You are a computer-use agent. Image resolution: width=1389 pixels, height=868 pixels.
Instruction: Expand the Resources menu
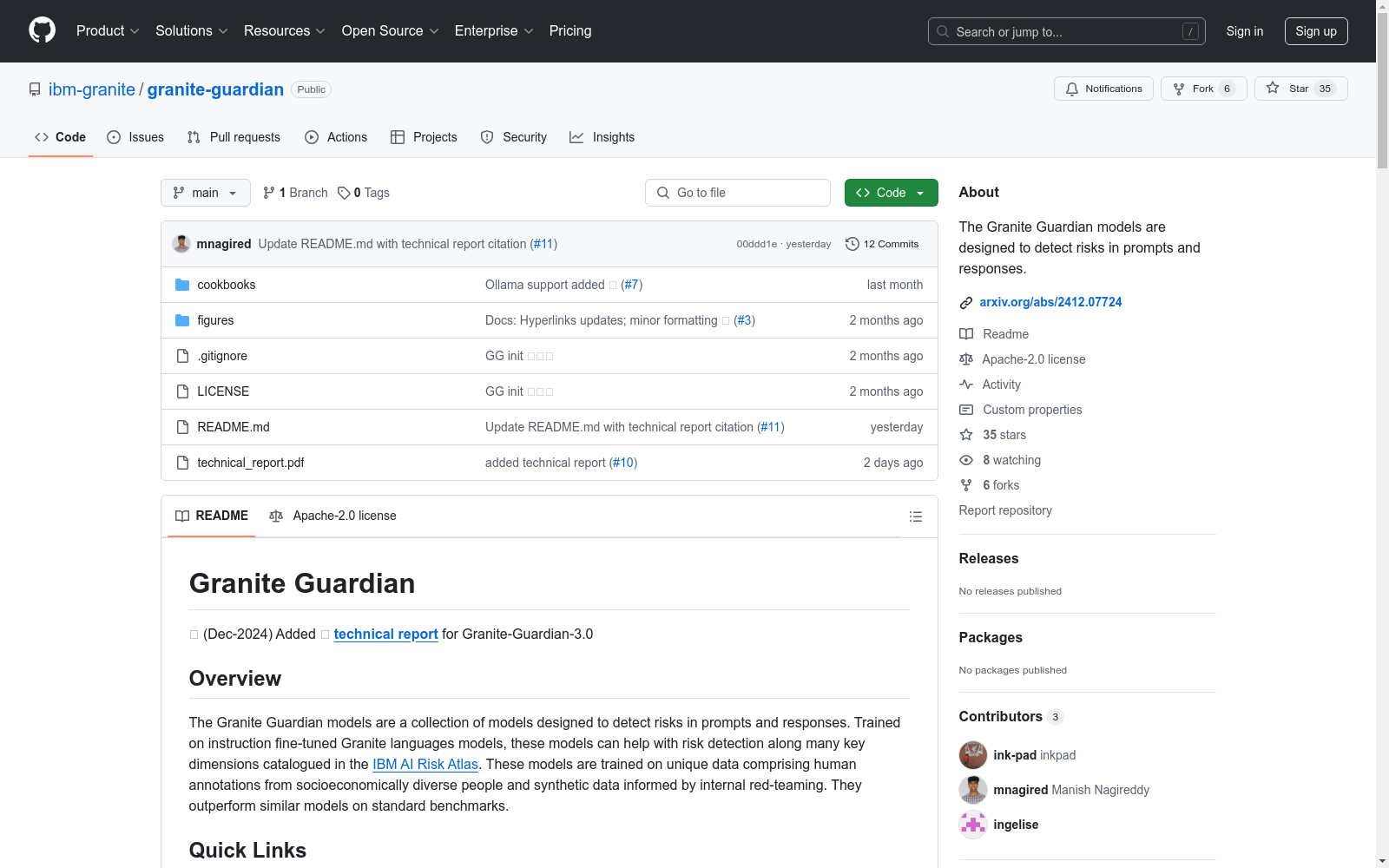coord(284,30)
